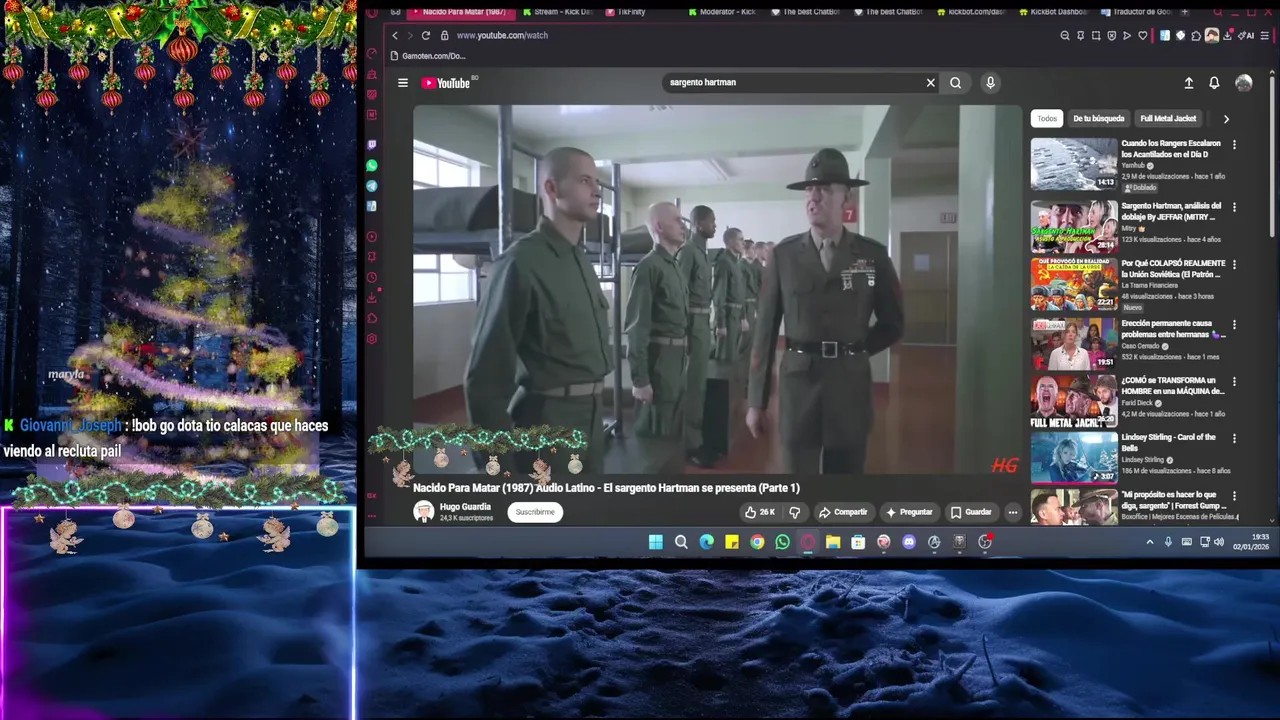1280x720 pixels.
Task: Clear the search text with the X
Action: [930, 83]
